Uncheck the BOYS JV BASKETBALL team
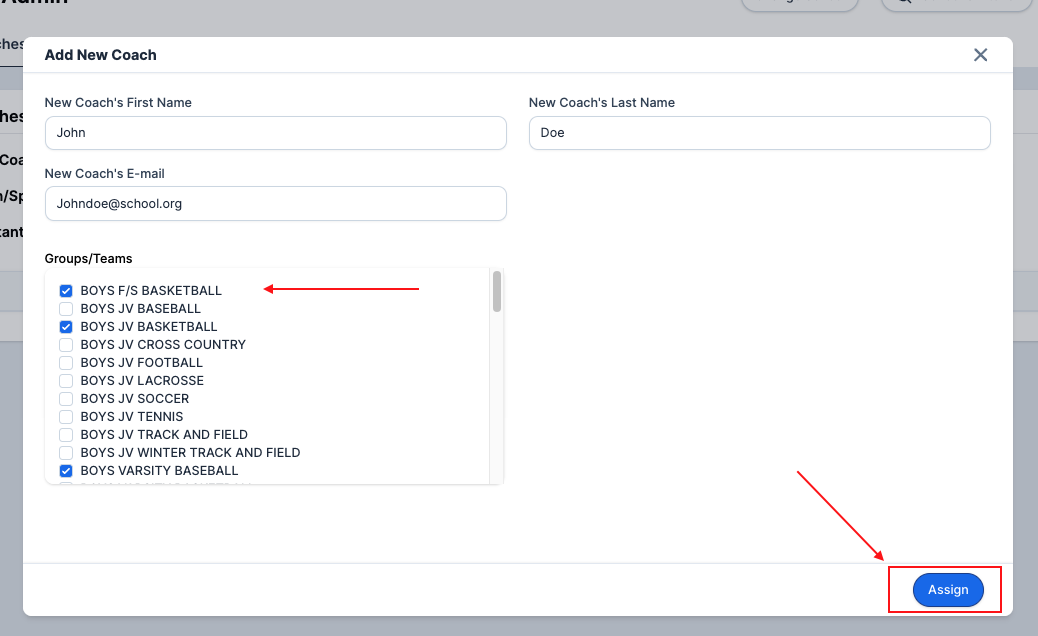Image resolution: width=1038 pixels, height=636 pixels. [66, 326]
